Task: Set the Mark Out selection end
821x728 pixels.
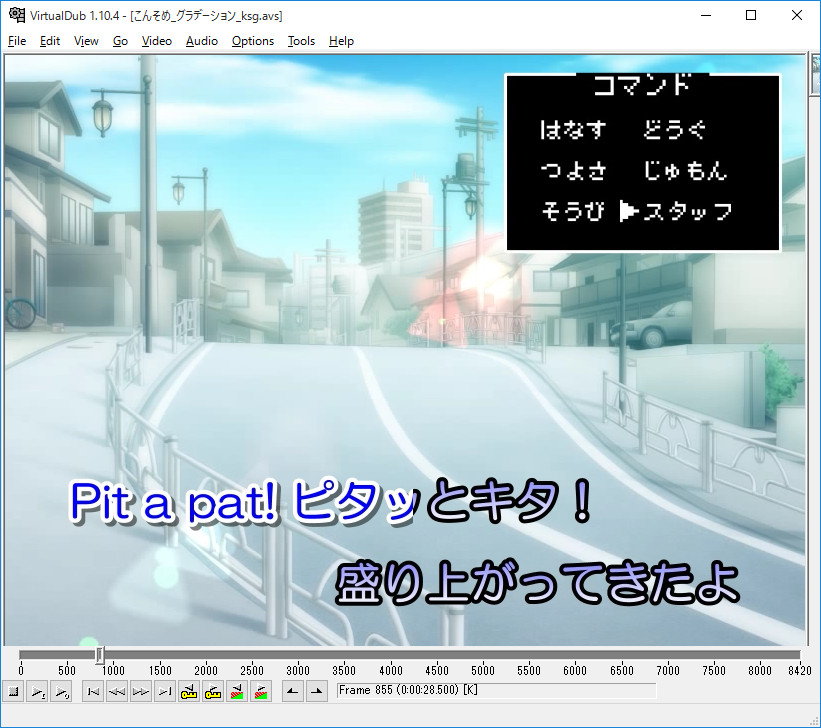Action: pos(317,691)
